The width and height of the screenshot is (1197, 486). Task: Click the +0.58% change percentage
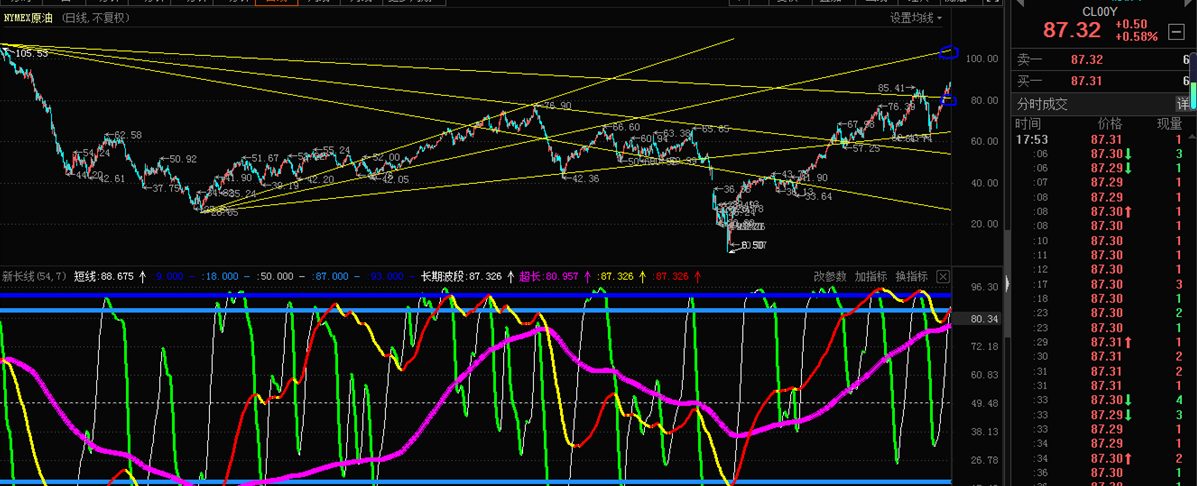pos(1136,36)
